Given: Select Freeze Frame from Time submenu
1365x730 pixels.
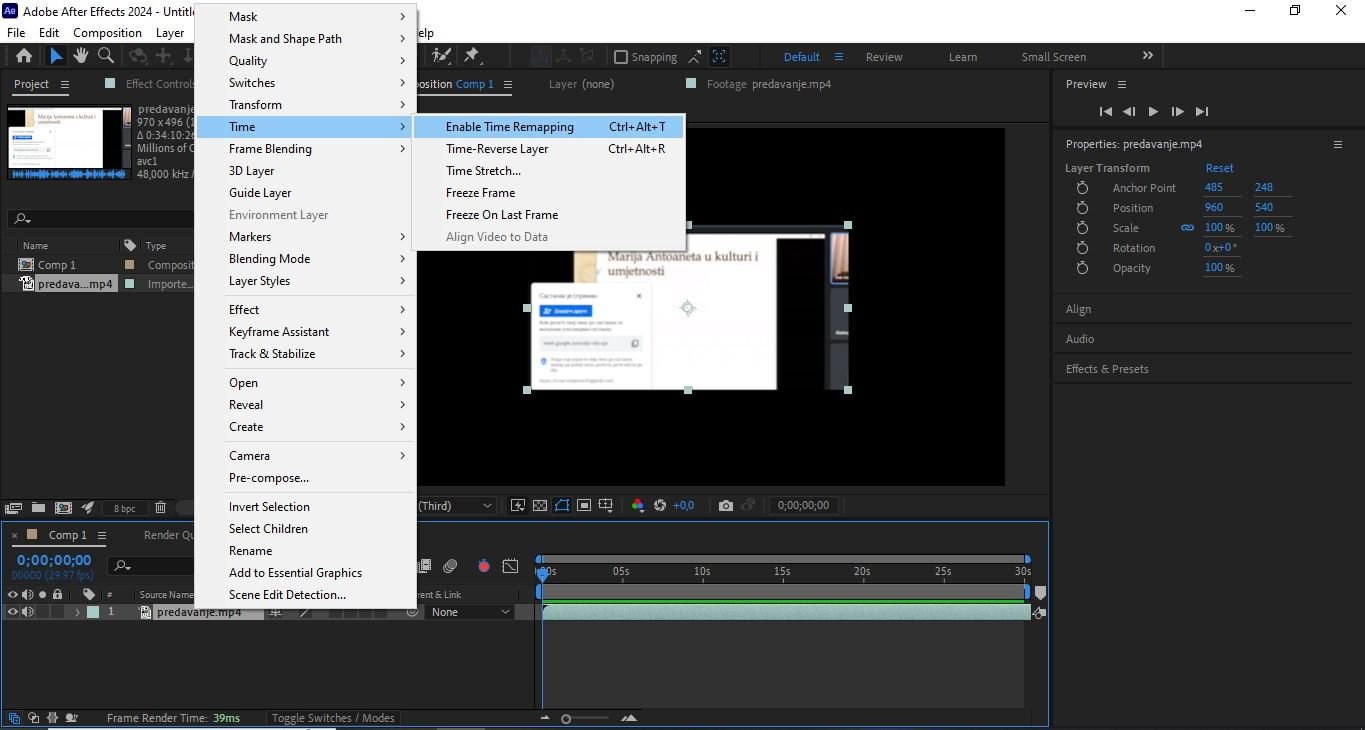Looking at the screenshot, I should tap(480, 193).
